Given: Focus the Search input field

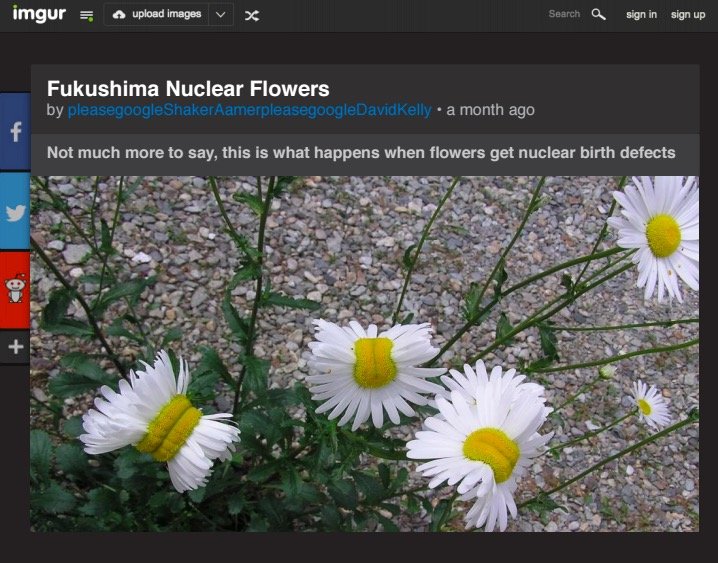Looking at the screenshot, I should point(563,14).
